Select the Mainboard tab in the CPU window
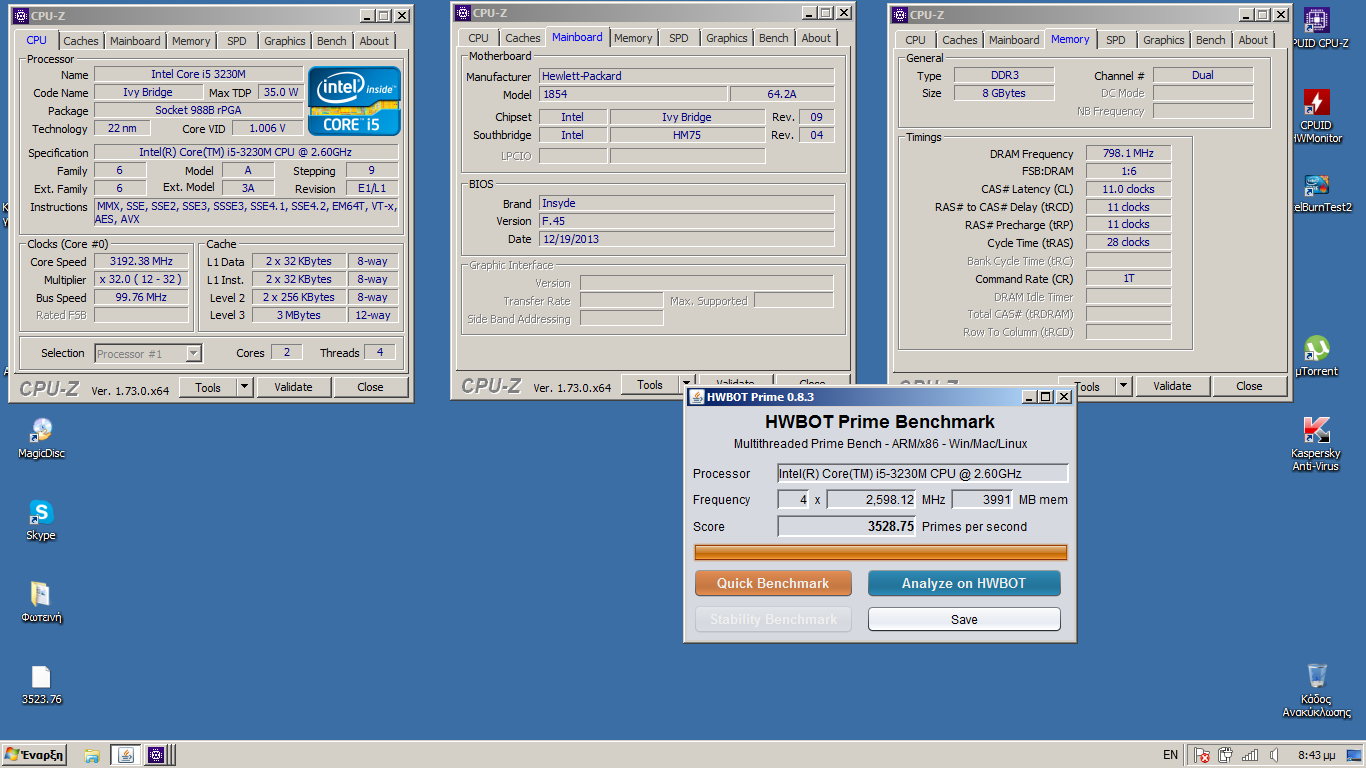 pos(135,41)
